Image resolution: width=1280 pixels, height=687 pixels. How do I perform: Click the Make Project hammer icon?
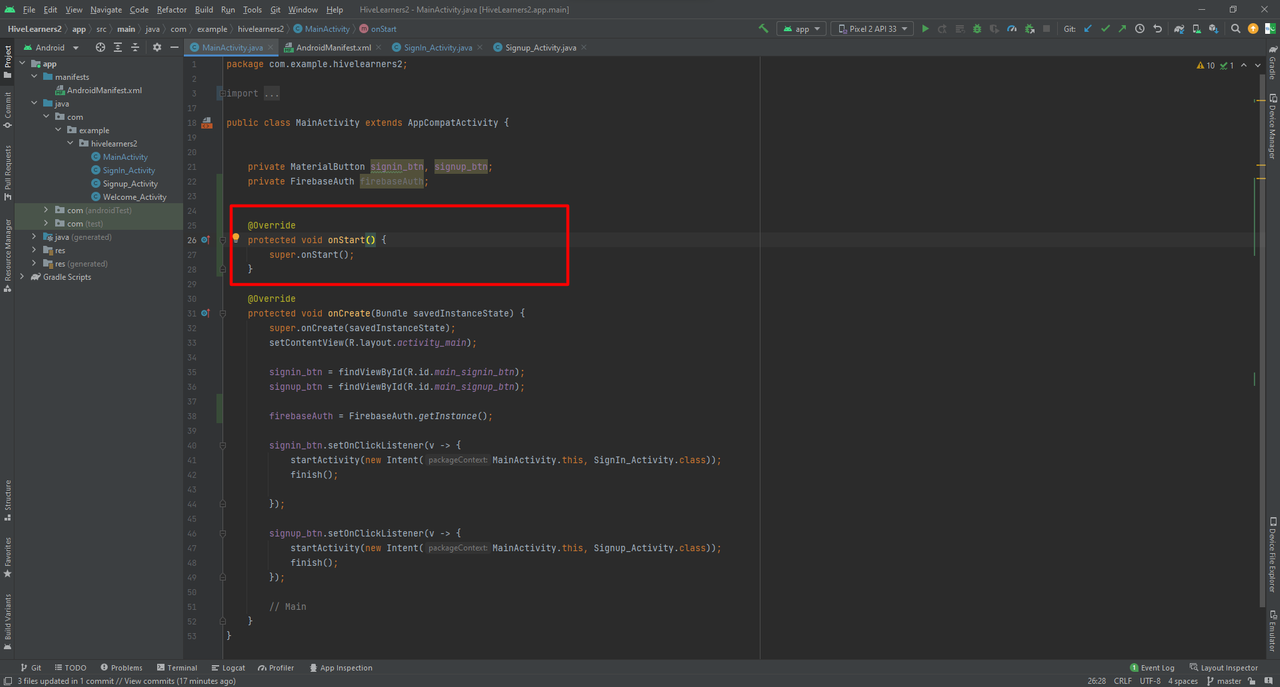click(764, 29)
